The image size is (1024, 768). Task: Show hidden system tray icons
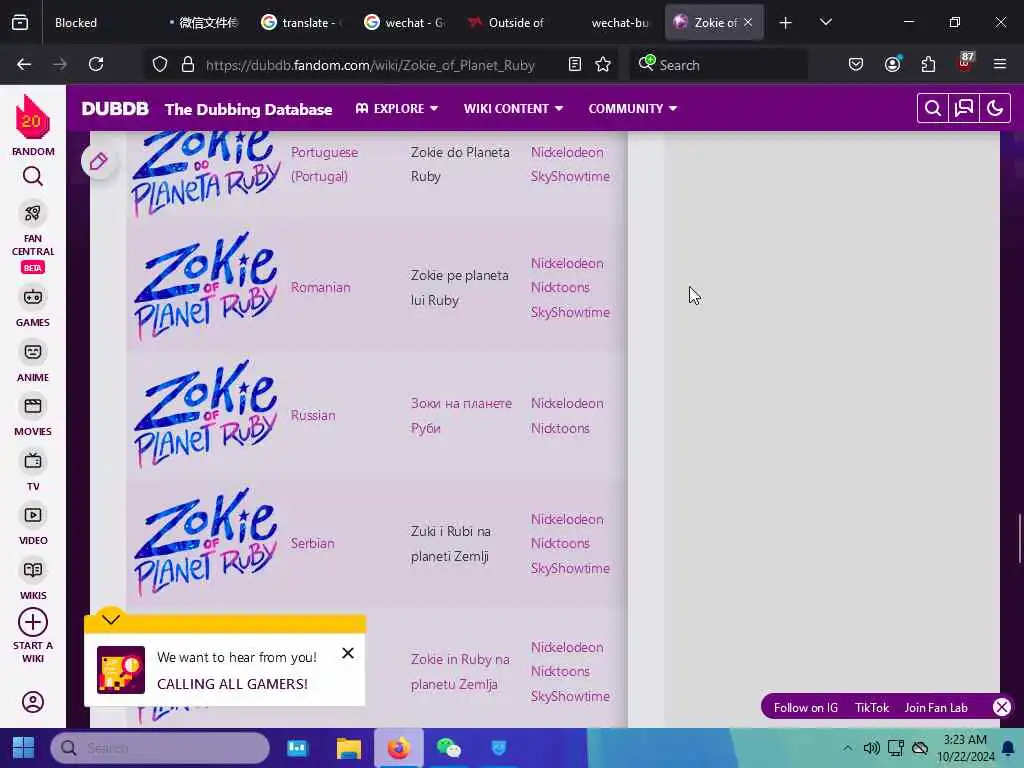[x=847, y=748]
